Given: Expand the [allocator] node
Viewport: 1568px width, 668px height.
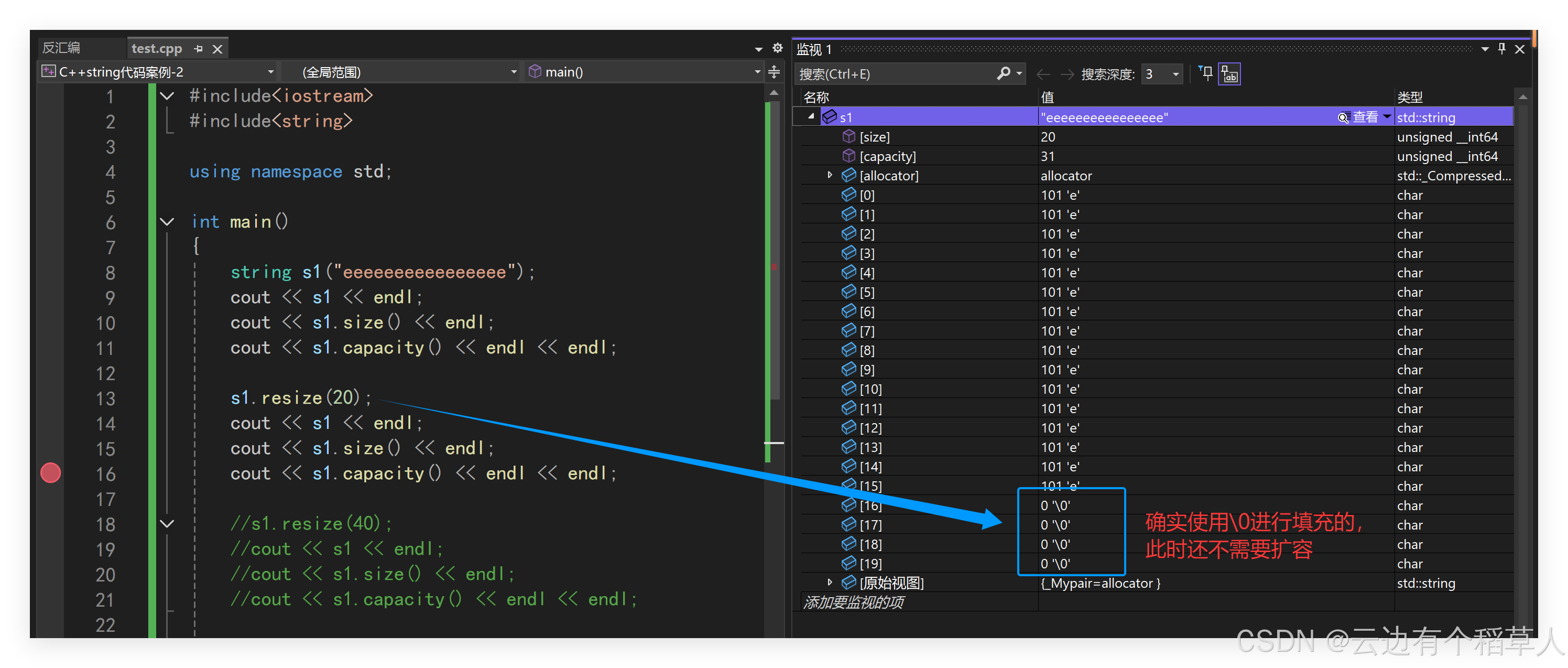Looking at the screenshot, I should pyautogui.click(x=829, y=175).
